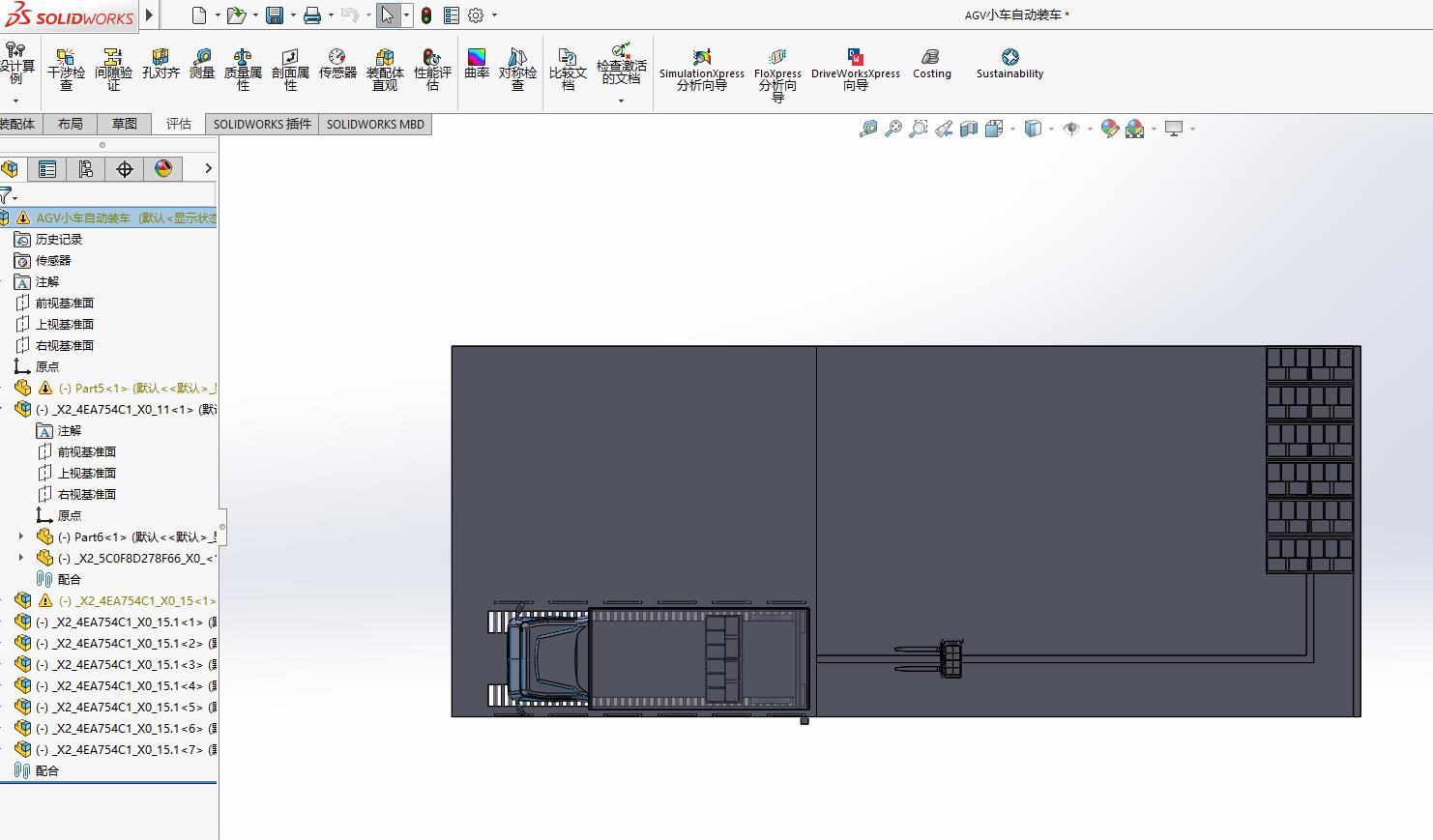Expand the SOLIDWORKS menu arrow
Screen dimensions: 1433x840
click(149, 14)
